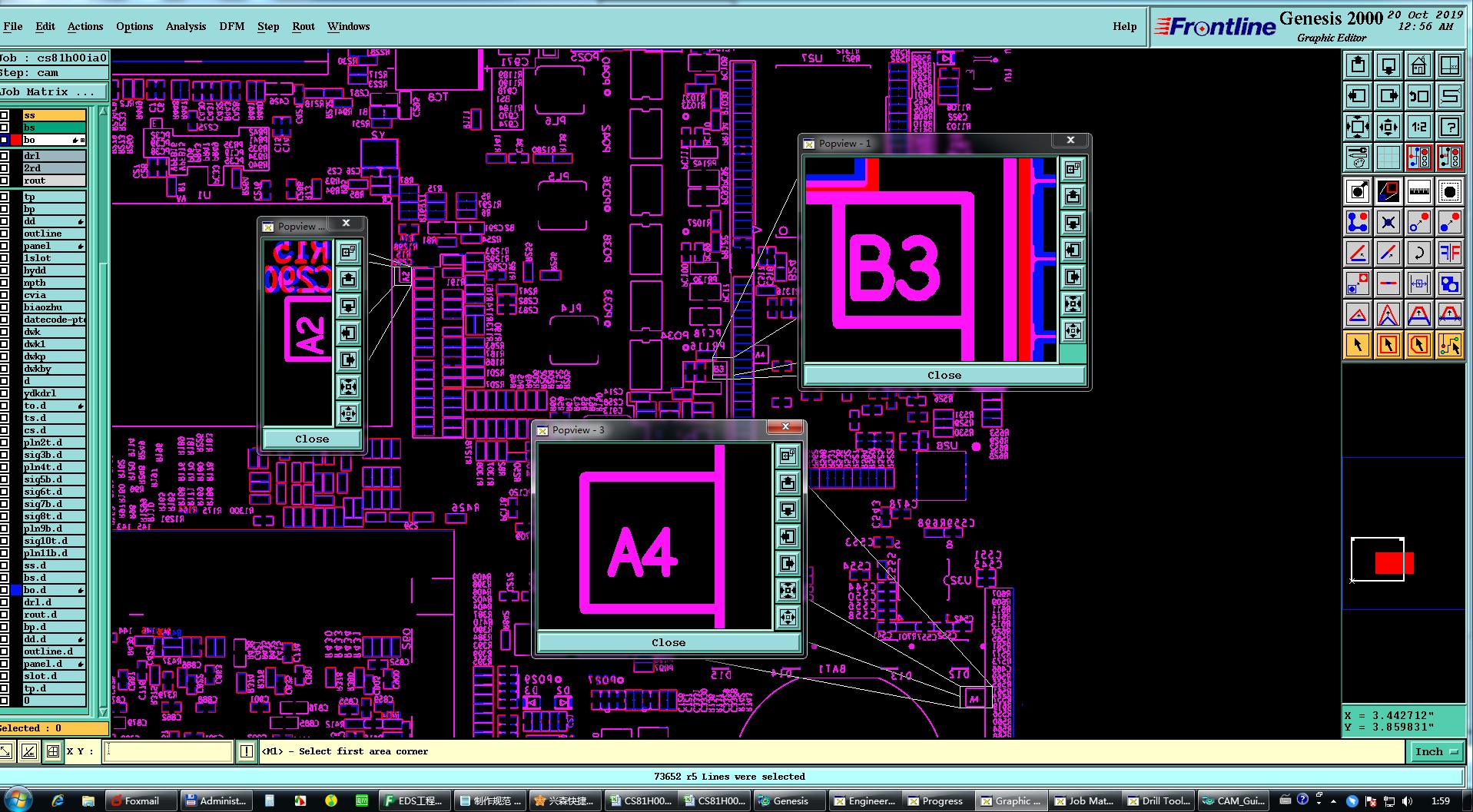Toggle the grid display icon
The height and width of the screenshot is (812, 1473).
tap(1388, 157)
